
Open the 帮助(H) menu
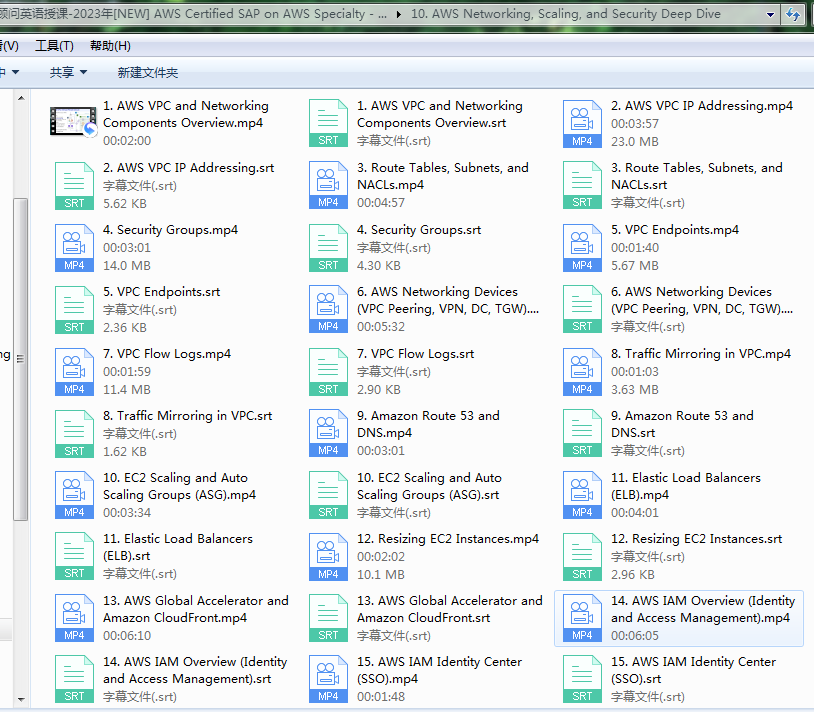click(110, 46)
